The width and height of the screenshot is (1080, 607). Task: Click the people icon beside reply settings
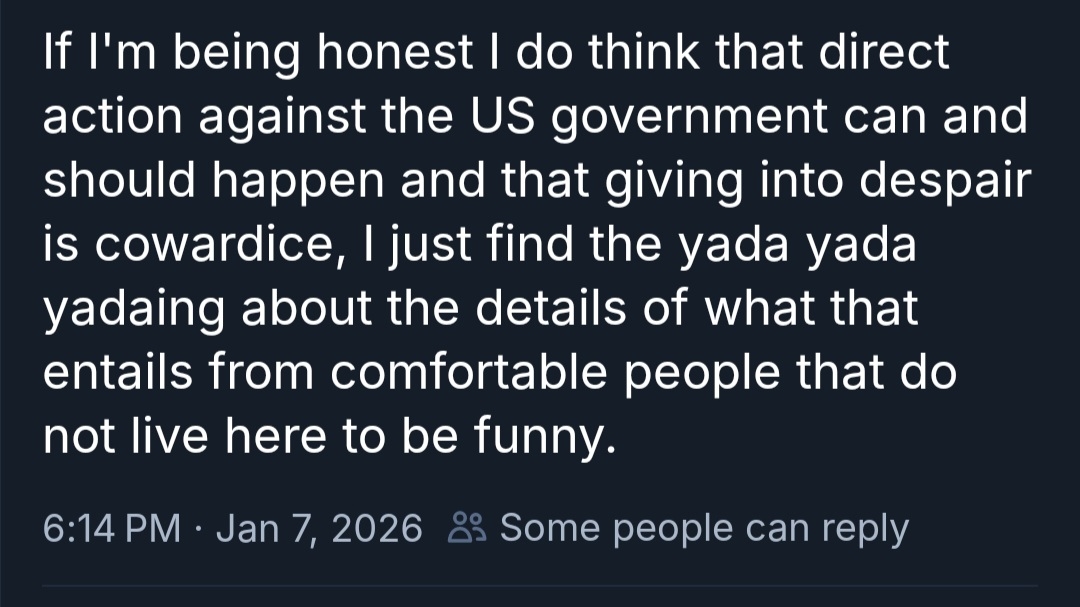(468, 527)
